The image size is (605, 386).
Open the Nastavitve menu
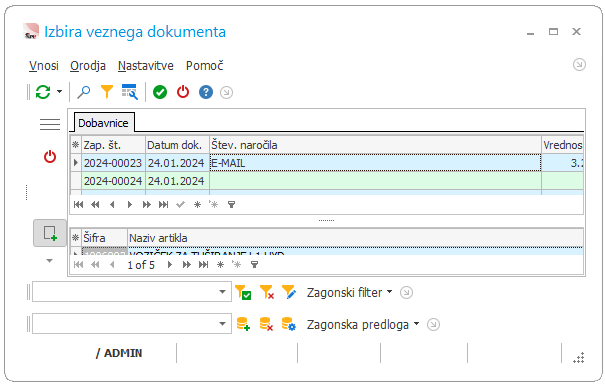click(x=146, y=66)
